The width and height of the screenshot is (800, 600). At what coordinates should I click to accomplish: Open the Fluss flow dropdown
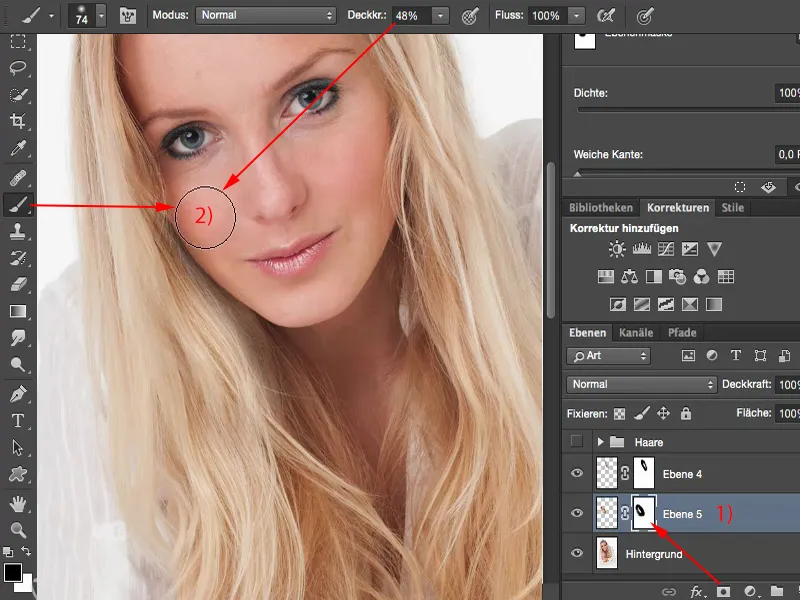click(577, 16)
